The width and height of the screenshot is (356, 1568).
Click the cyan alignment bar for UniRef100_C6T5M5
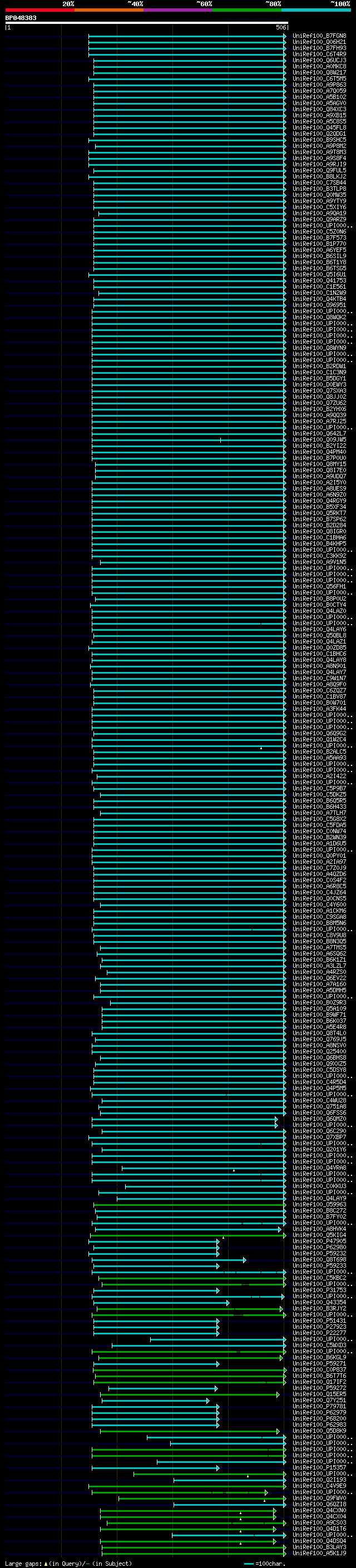tap(187, 79)
